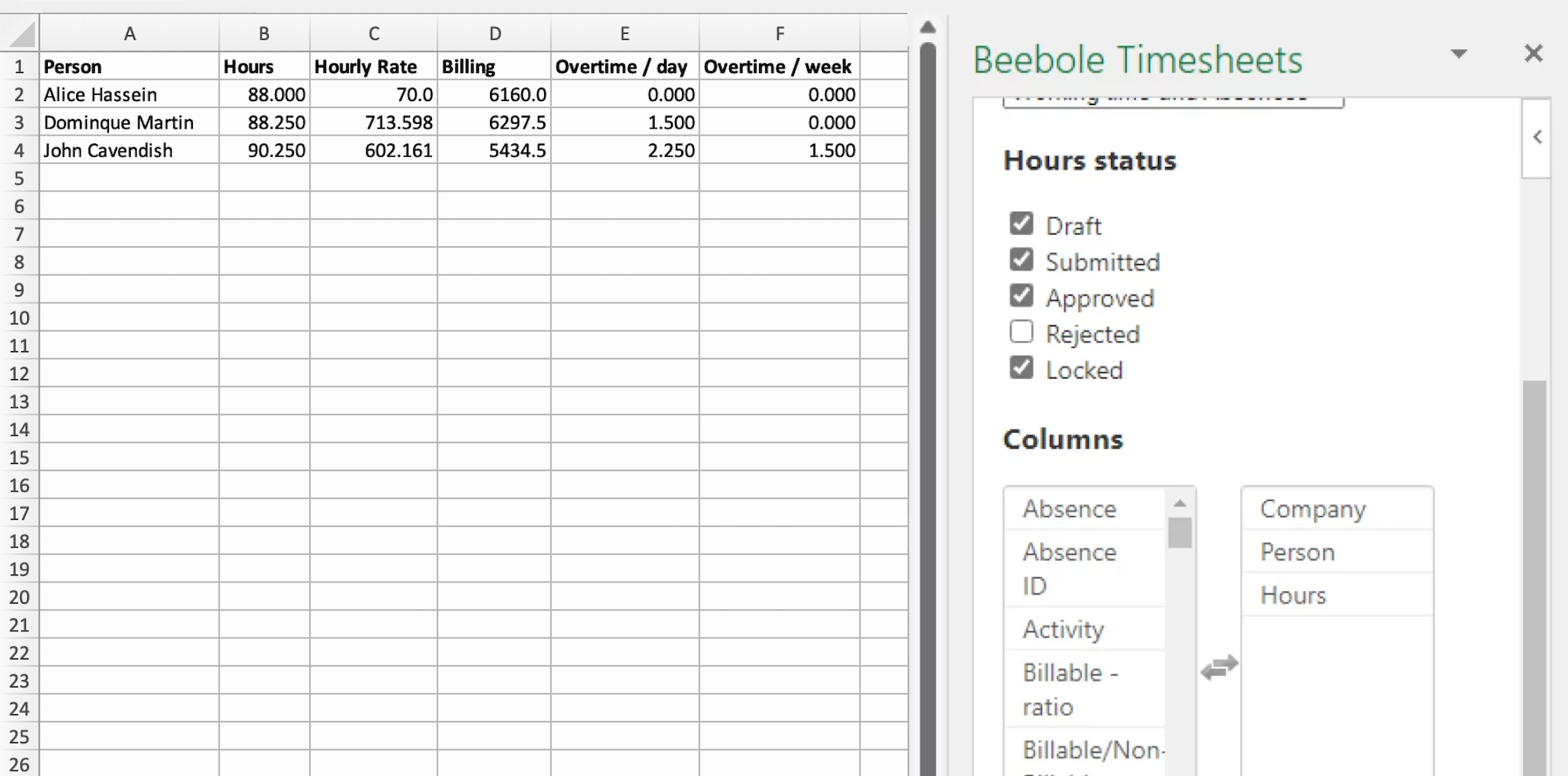Collapse the panel using the left chevron

pyautogui.click(x=1537, y=135)
